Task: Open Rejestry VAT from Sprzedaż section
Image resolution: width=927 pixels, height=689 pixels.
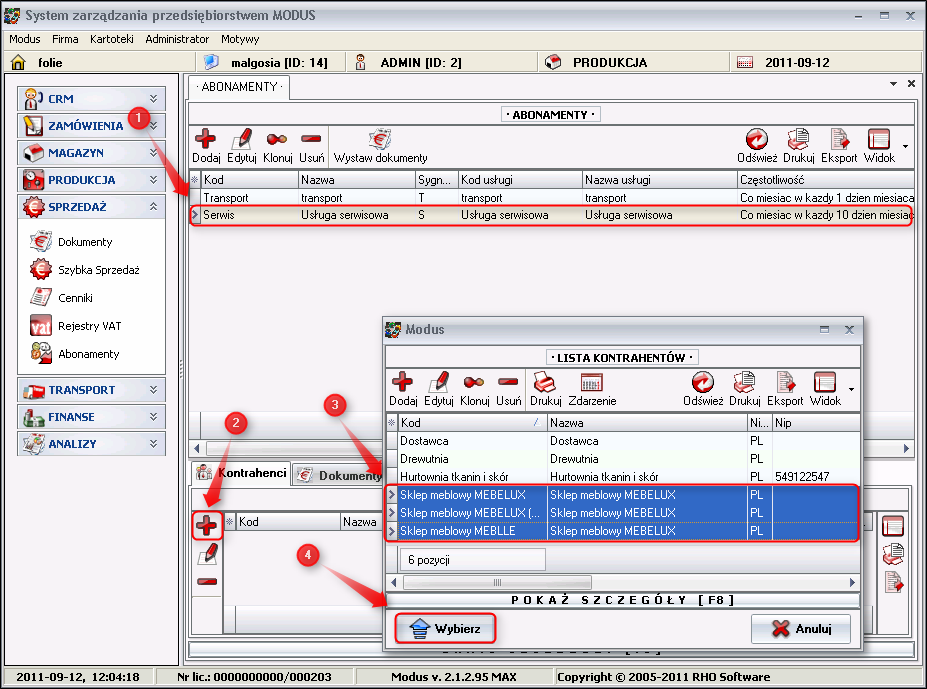Action: point(89,326)
